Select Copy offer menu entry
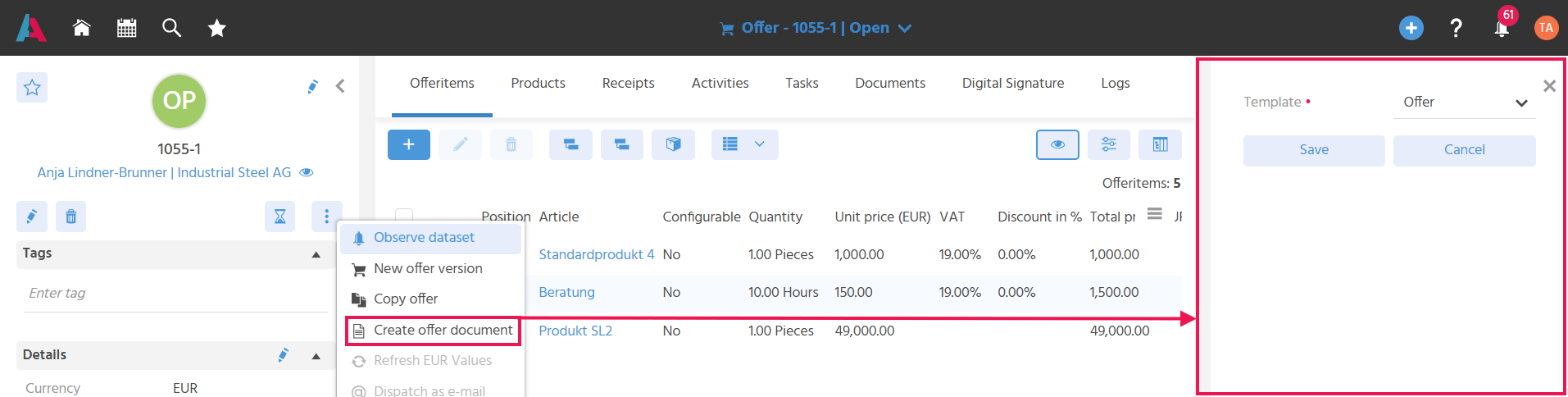The width and height of the screenshot is (1568, 397). coord(430,299)
